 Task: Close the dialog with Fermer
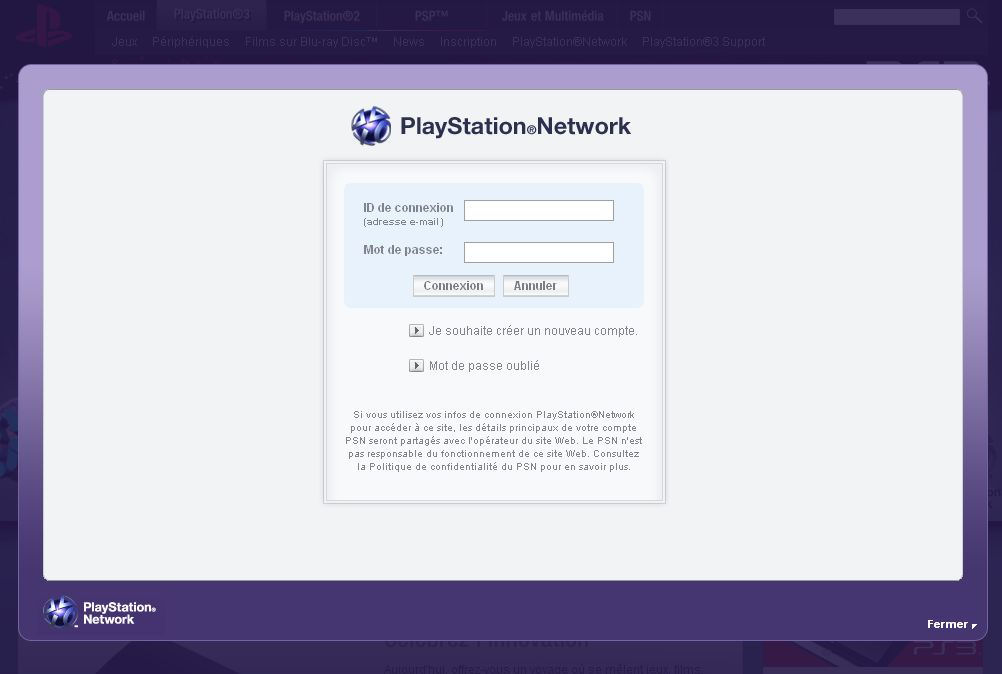point(952,624)
